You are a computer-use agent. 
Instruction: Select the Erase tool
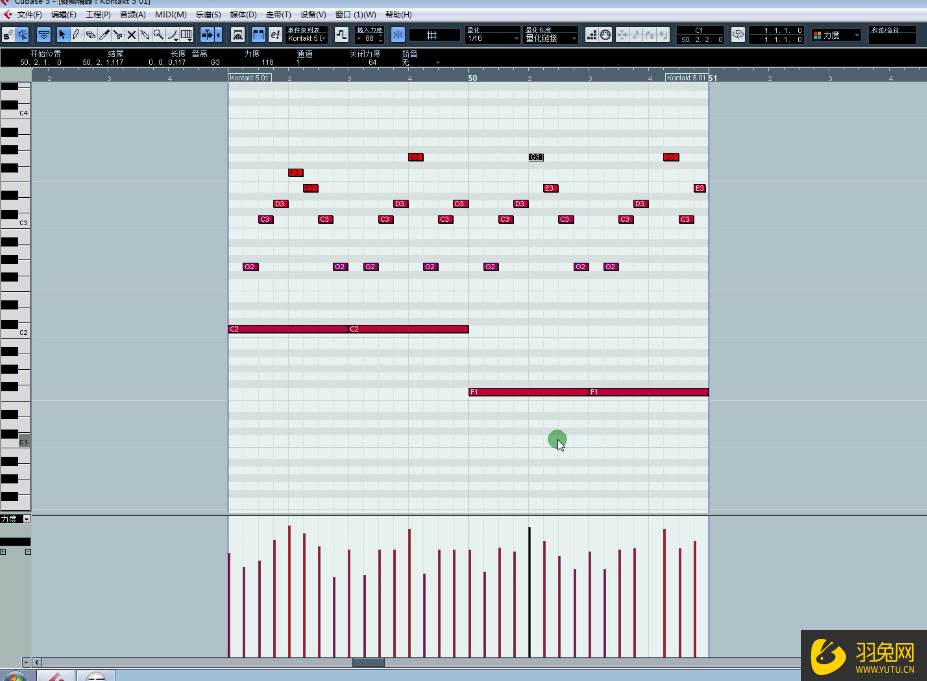tap(90, 35)
